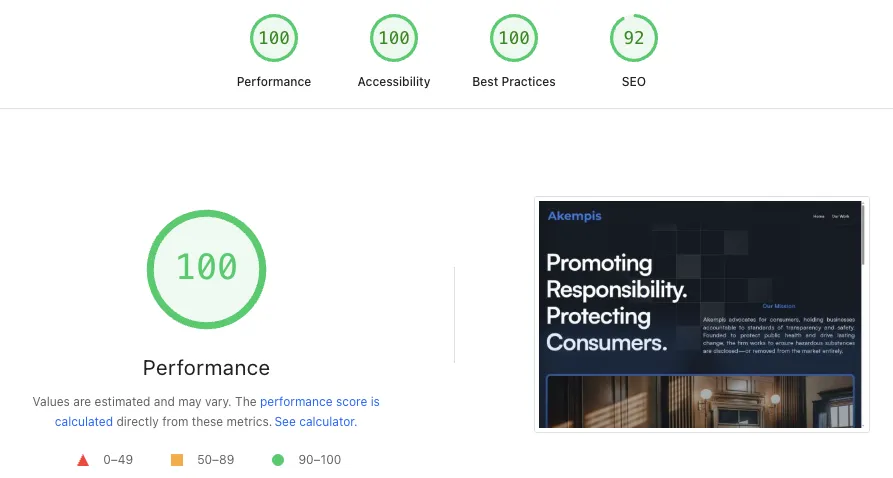Jump to the Best Practices category label

514,82
